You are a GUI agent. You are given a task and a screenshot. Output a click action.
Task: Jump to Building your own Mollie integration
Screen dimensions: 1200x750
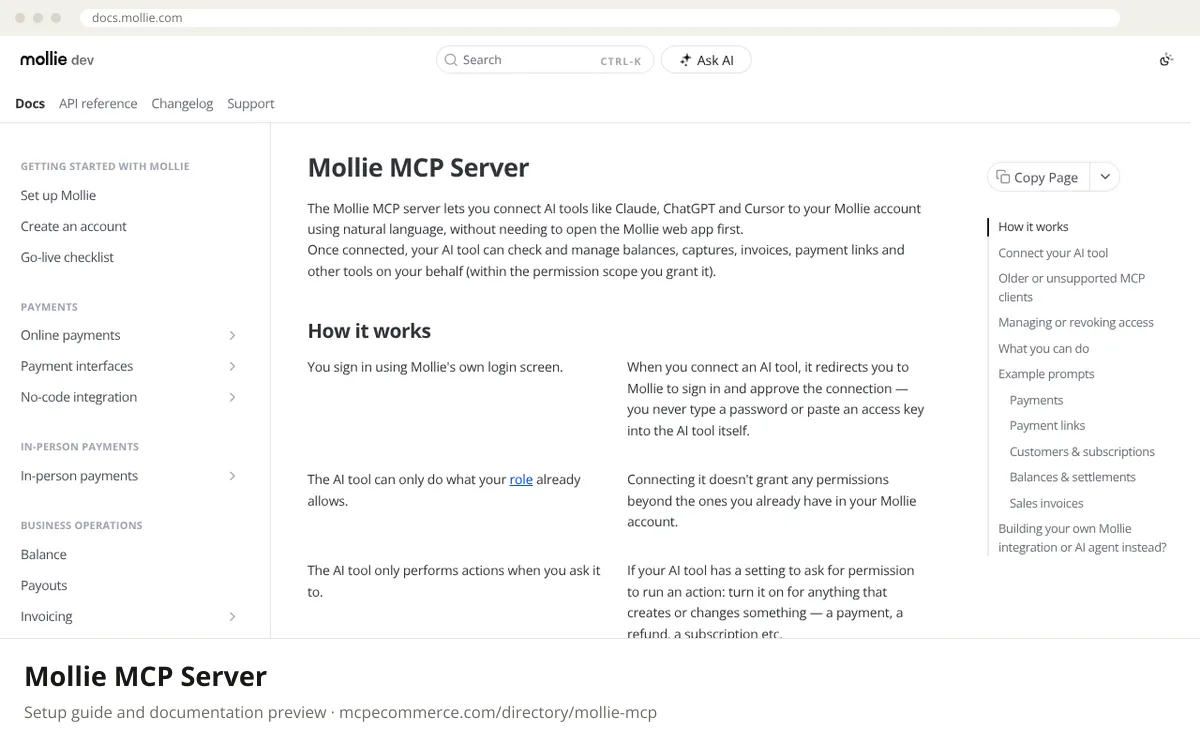coord(1082,538)
